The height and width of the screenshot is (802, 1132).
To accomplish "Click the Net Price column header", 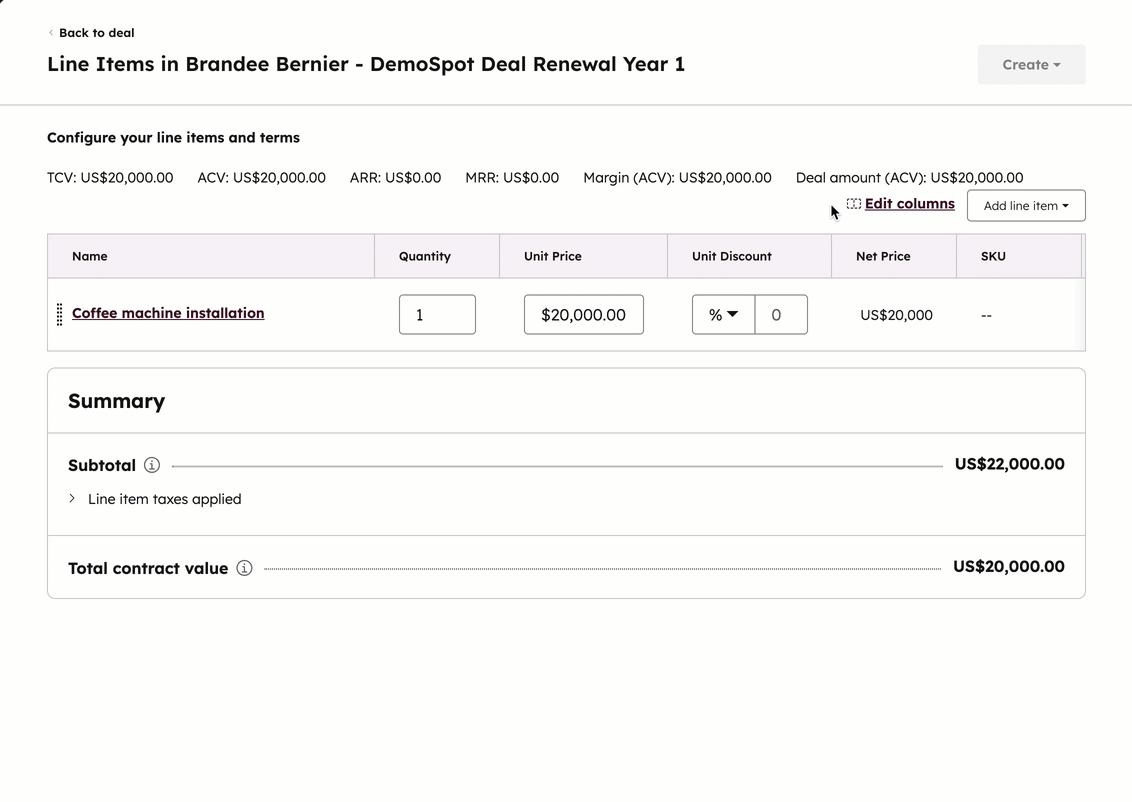I will (x=883, y=257).
